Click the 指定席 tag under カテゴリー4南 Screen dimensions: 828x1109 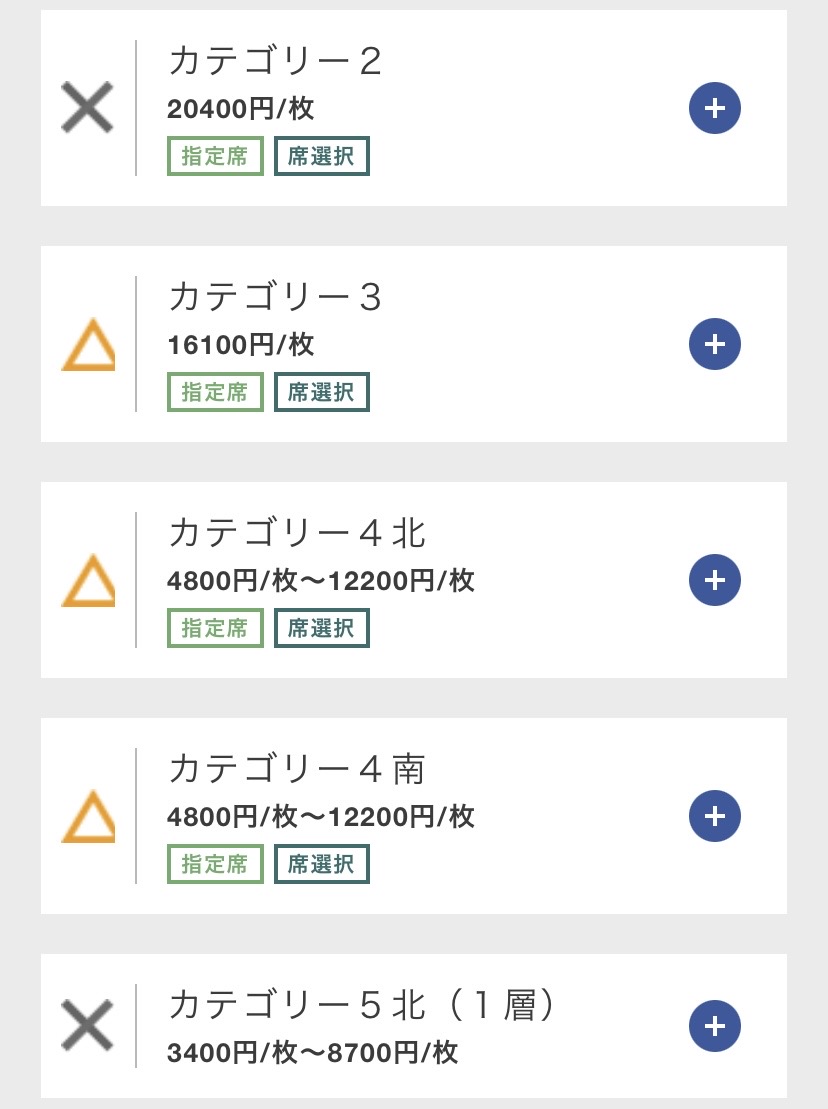(215, 865)
